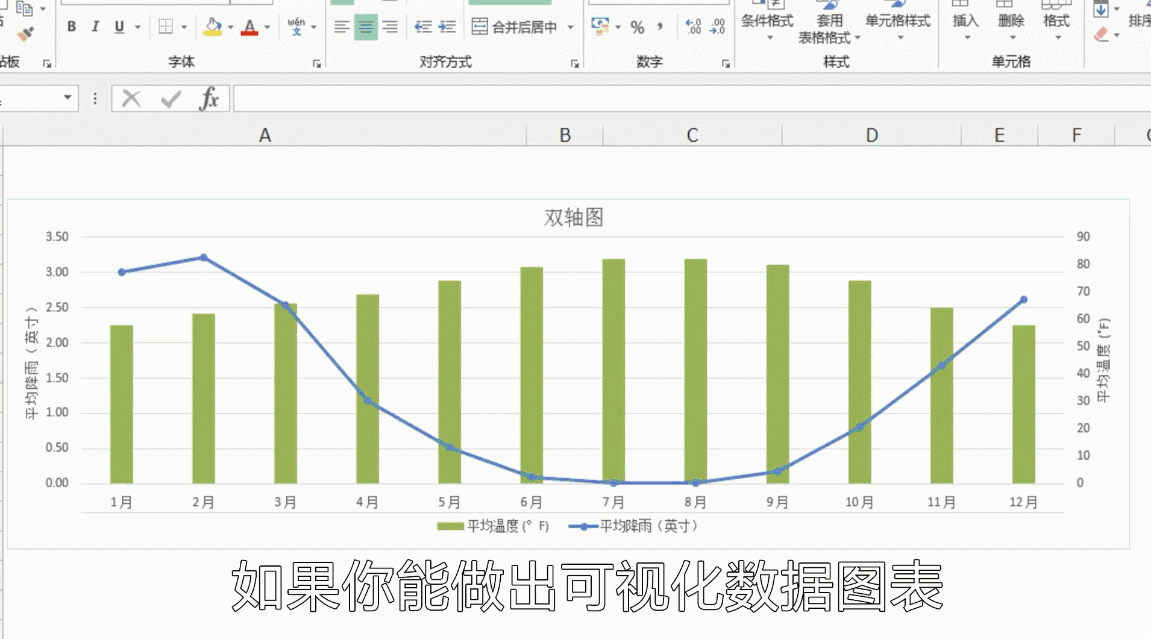
Task: Open 合并后居中 dropdown arrow
Action: (x=570, y=27)
